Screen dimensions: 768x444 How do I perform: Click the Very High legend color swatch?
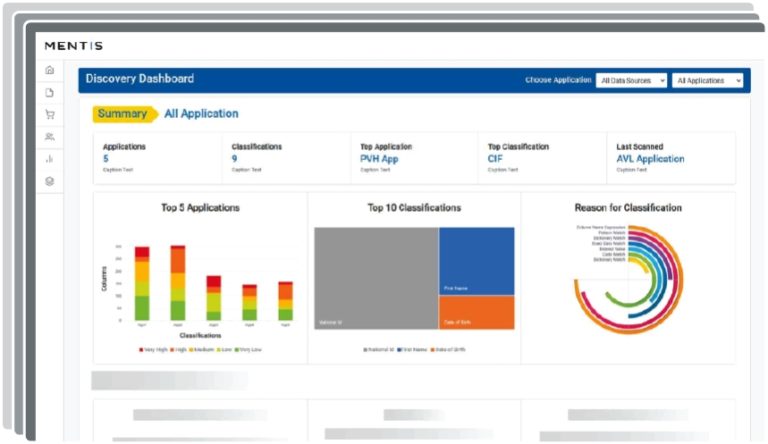(140, 349)
